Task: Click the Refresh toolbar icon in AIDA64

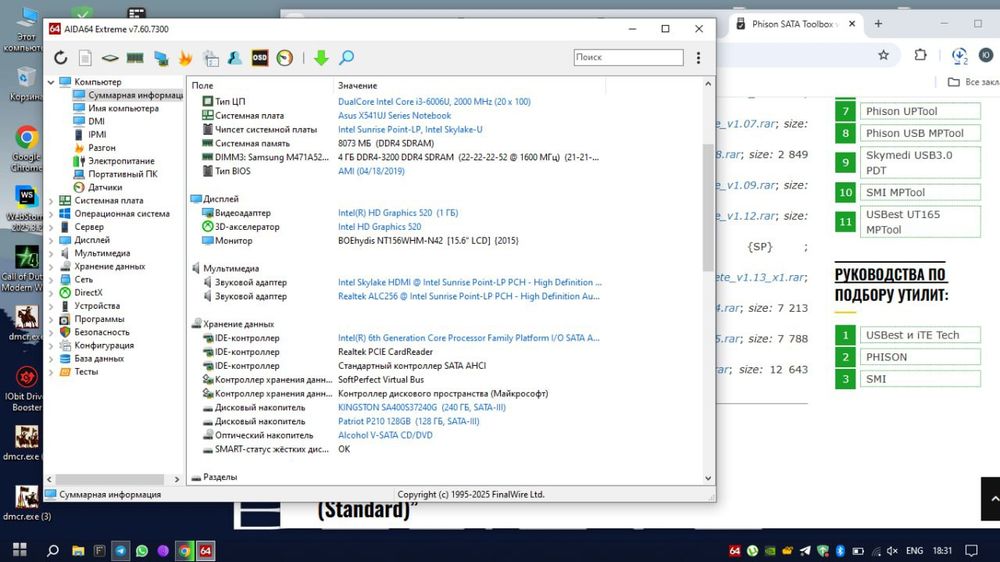Action: pyautogui.click(x=61, y=58)
